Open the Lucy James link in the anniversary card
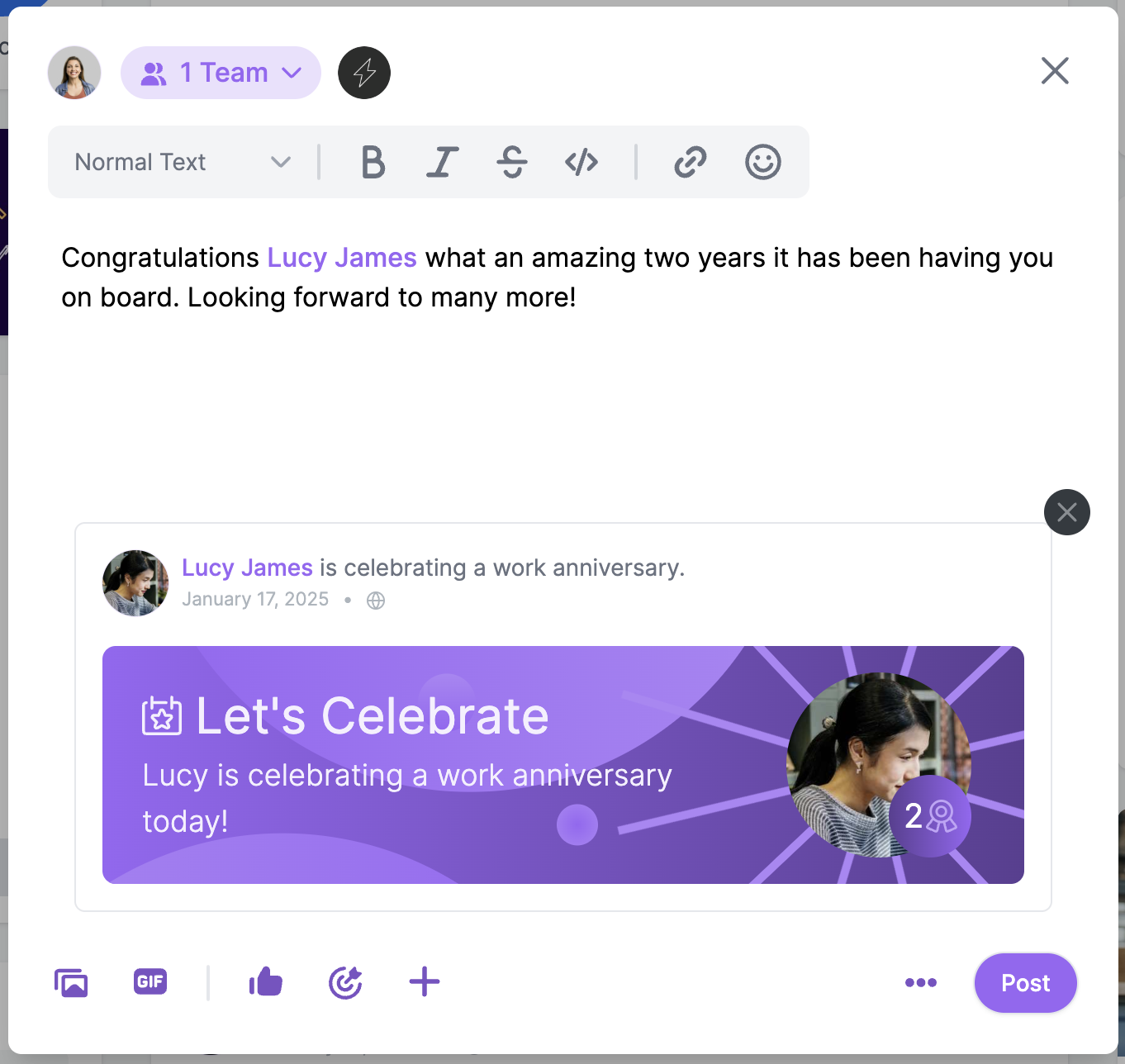1125x1064 pixels. coord(247,568)
